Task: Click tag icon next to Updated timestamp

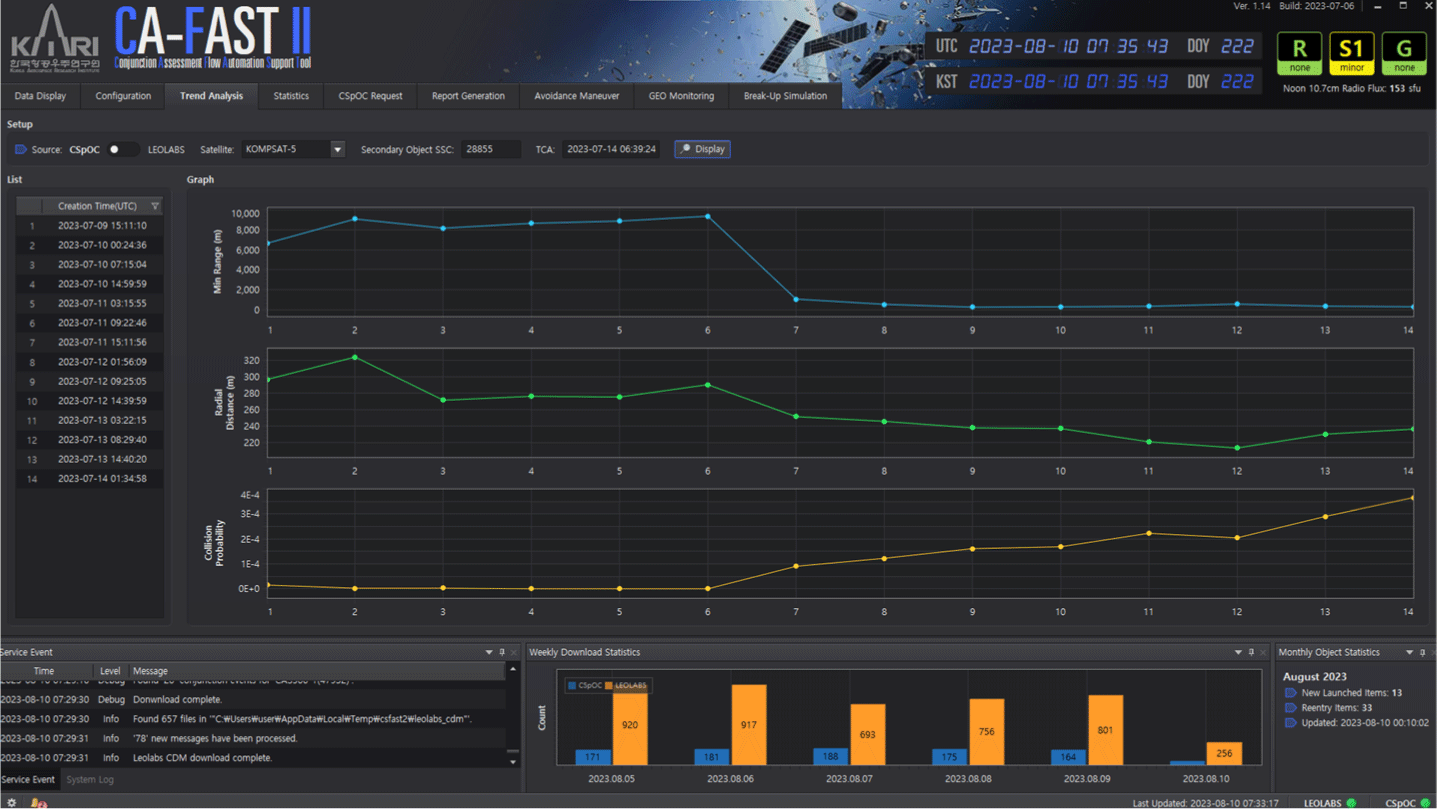Action: coord(1290,722)
